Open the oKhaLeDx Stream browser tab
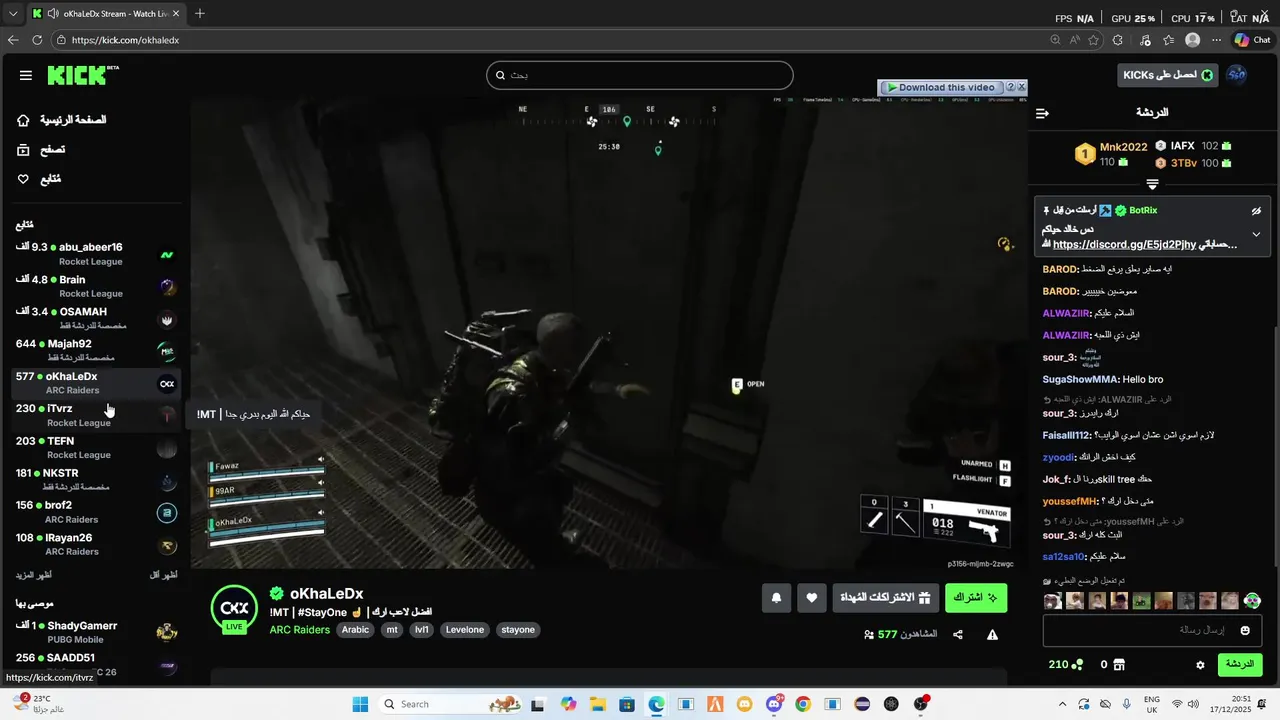This screenshot has height=720, width=1280. click(x=105, y=14)
